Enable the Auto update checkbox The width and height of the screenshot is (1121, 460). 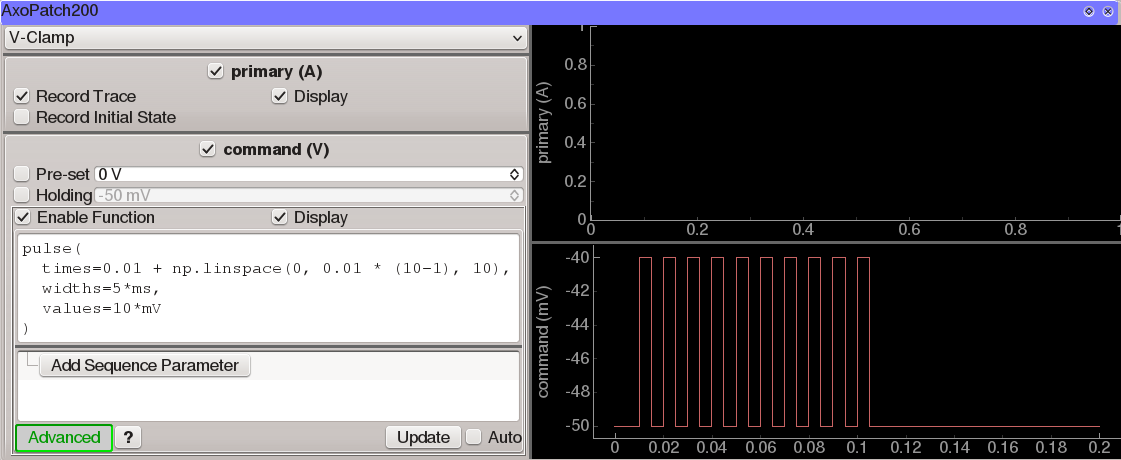pos(473,436)
